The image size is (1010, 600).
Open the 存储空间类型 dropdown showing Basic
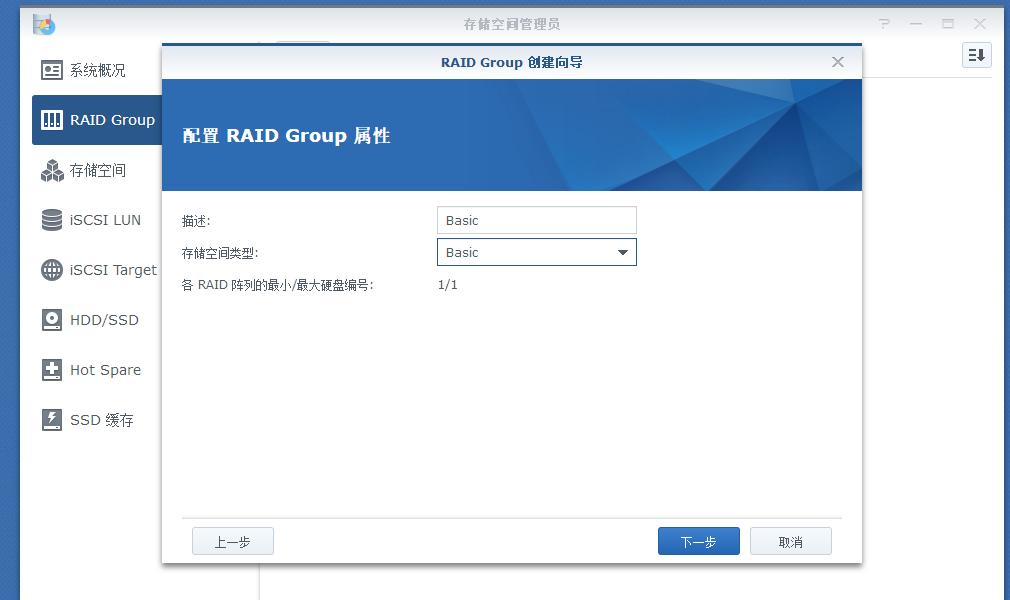624,252
